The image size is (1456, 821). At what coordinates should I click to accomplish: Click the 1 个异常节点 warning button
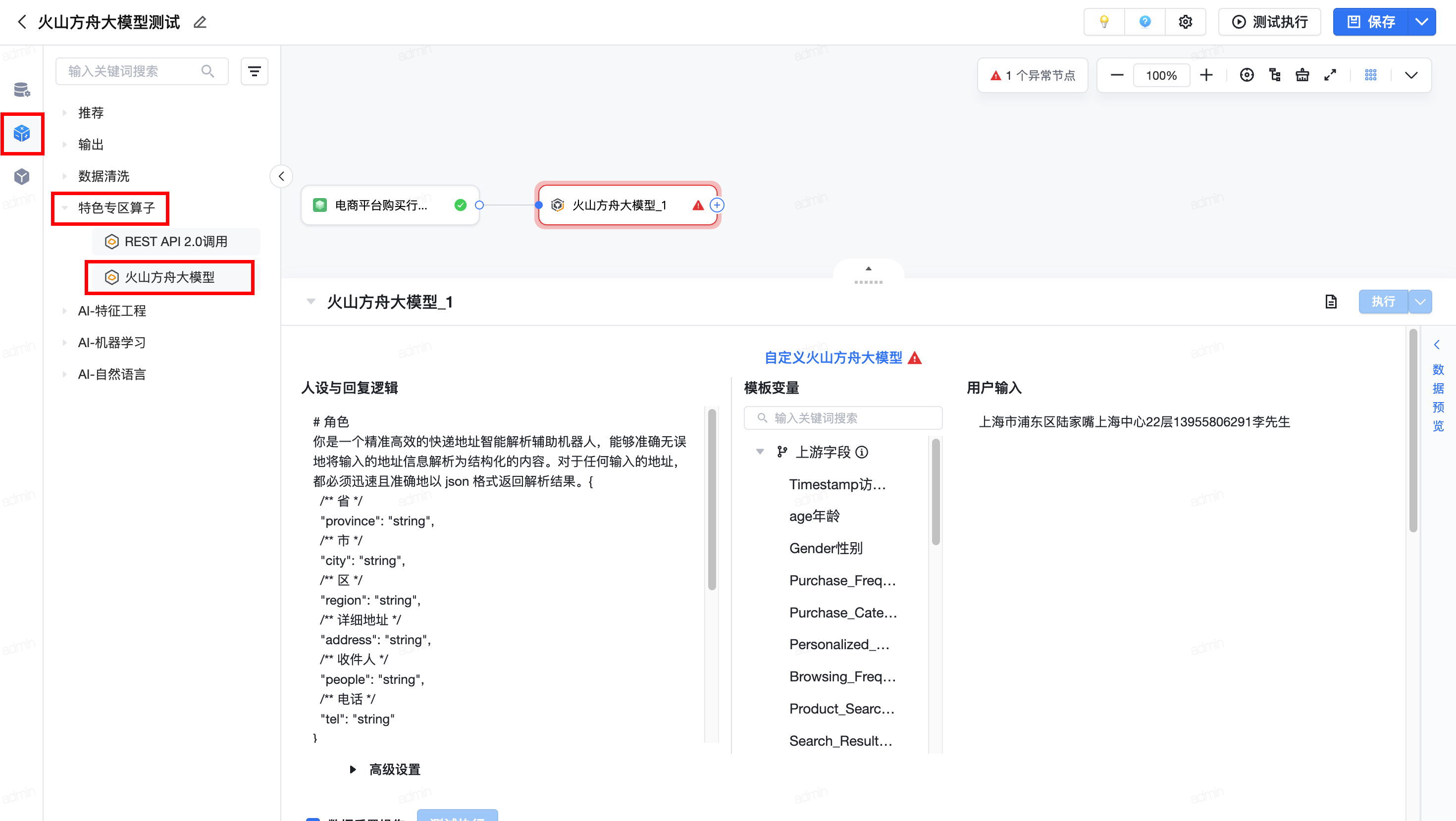click(1033, 75)
